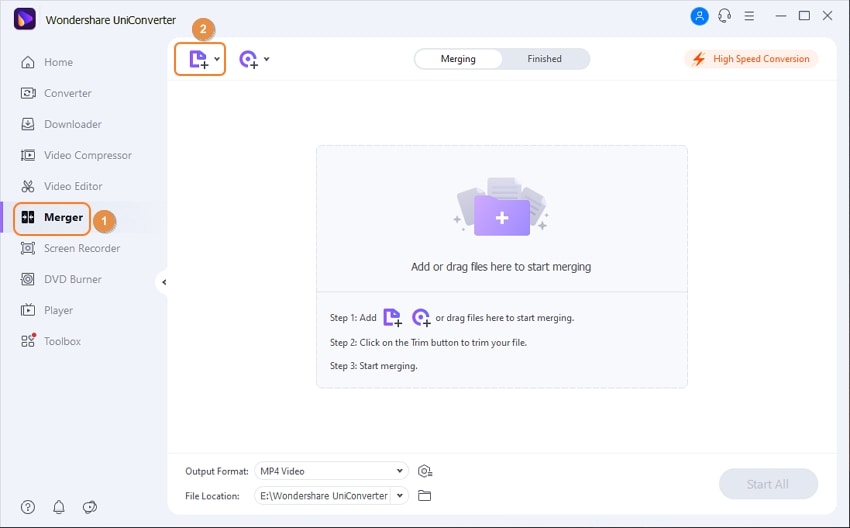
Task: Click the support headset icon
Action: pos(725,16)
